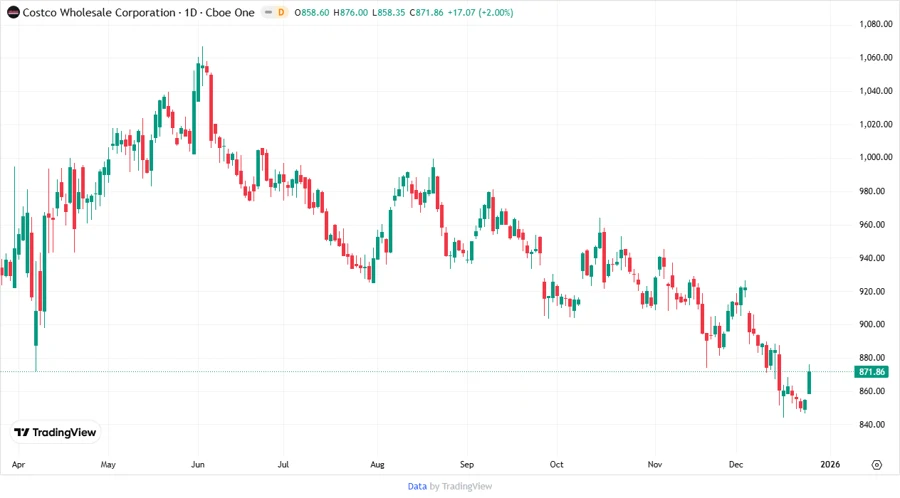Screen dimensions: 900x498
Task: Click the TradingView logo badge
Action: (x=56, y=433)
